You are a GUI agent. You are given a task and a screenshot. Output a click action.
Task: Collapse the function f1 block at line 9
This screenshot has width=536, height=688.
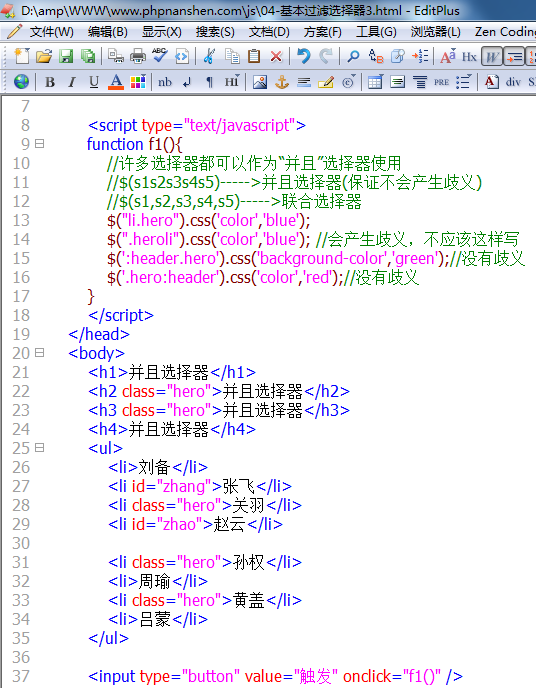(39, 143)
